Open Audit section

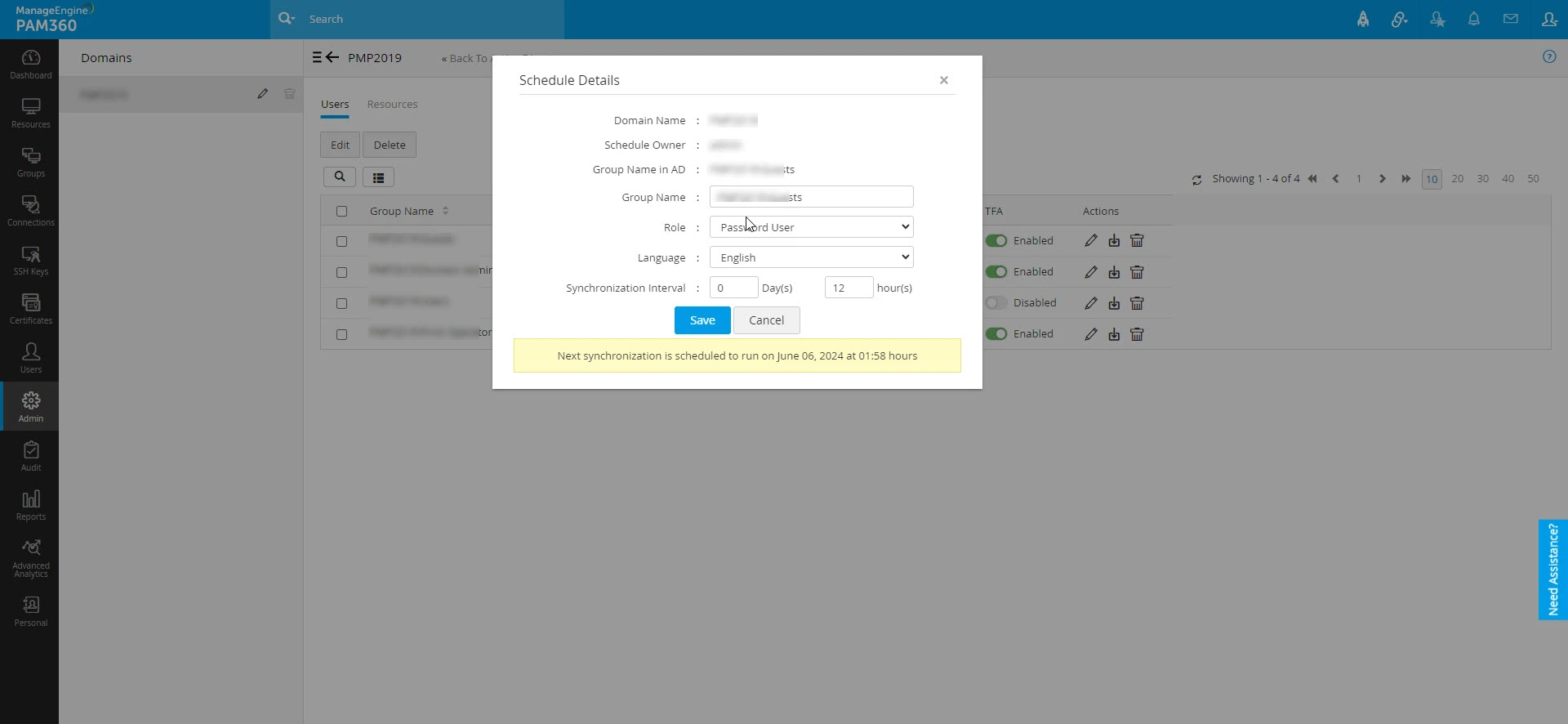[30, 456]
